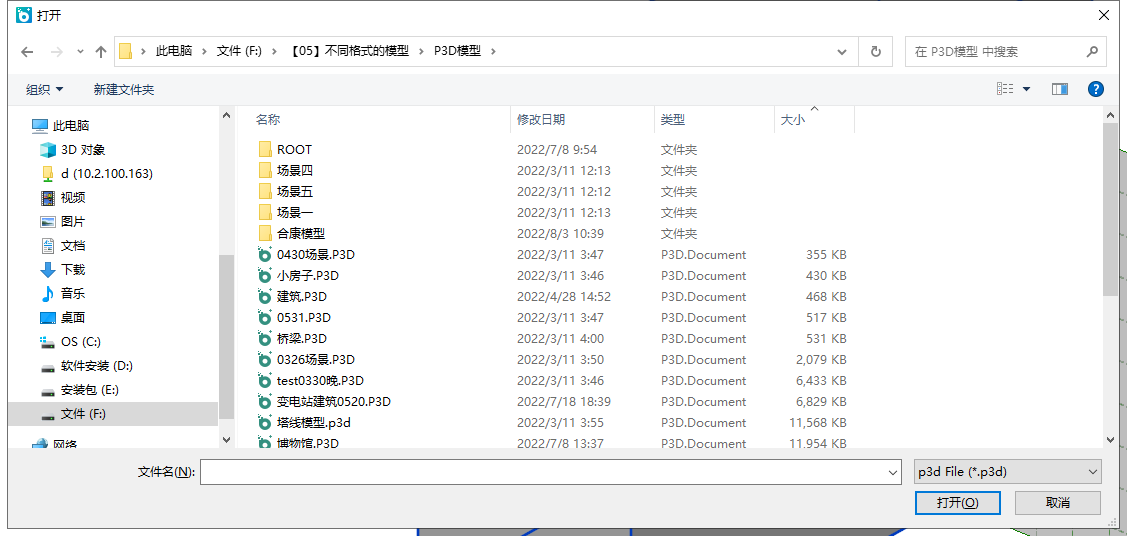Image resolution: width=1127 pixels, height=536 pixels.
Task: Select 变电站建筑0520.P3D file icon
Action: [266, 402]
